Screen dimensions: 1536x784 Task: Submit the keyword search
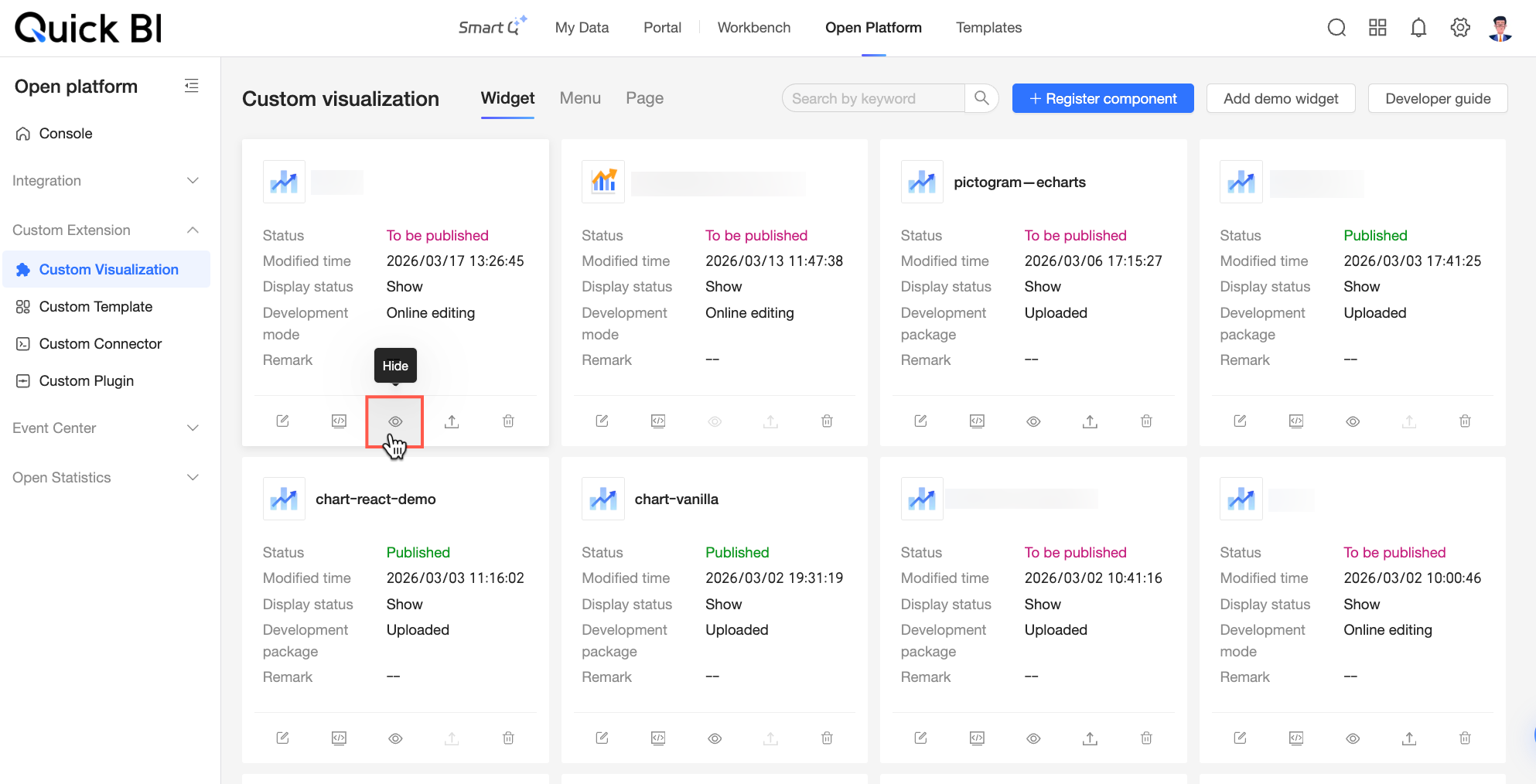(981, 98)
